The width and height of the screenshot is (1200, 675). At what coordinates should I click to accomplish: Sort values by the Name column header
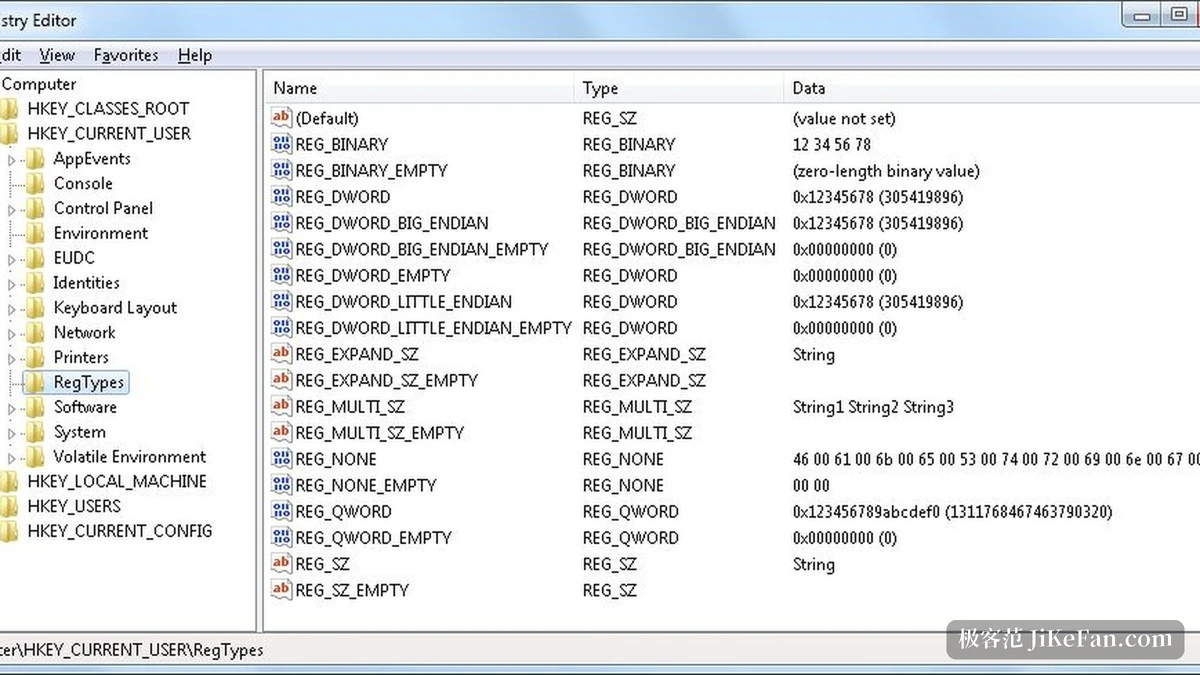point(418,88)
